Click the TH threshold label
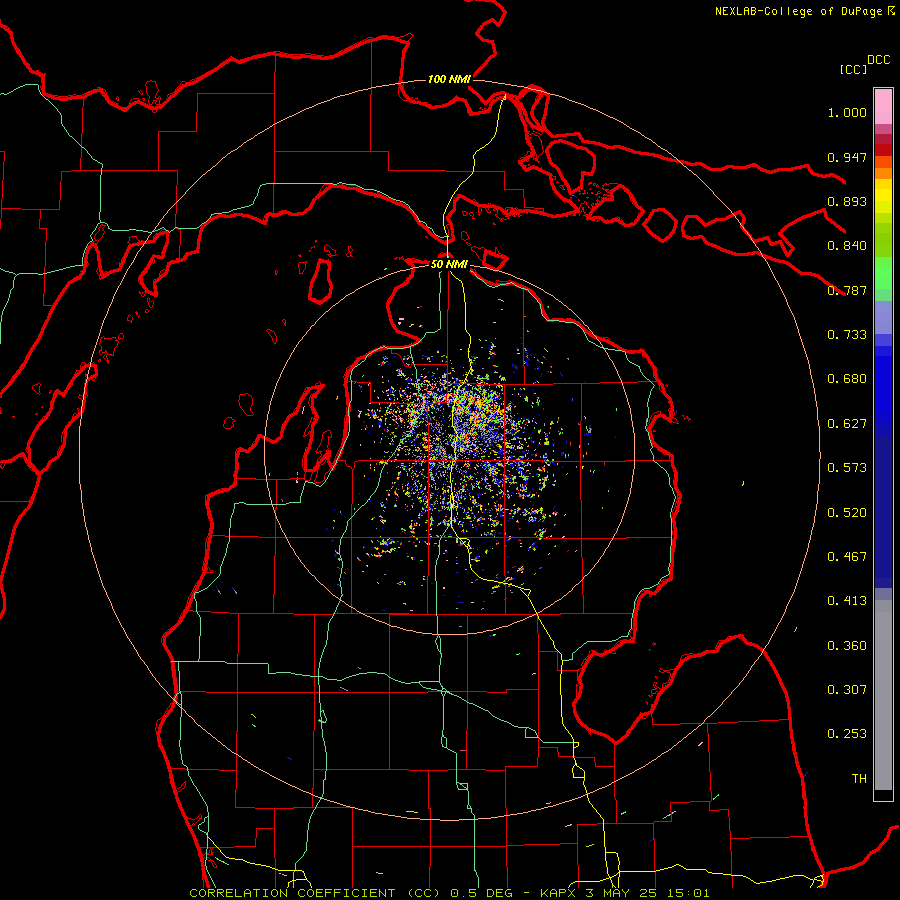Image resolution: width=900 pixels, height=900 pixels. [x=859, y=779]
